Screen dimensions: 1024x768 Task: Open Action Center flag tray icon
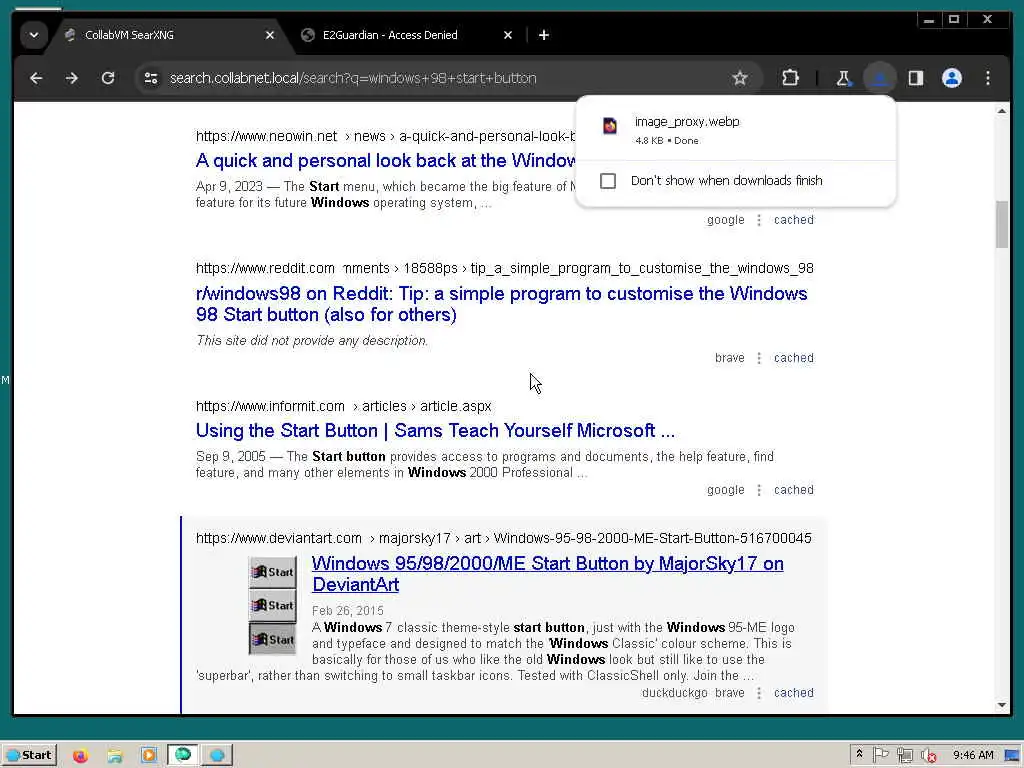[880, 756]
